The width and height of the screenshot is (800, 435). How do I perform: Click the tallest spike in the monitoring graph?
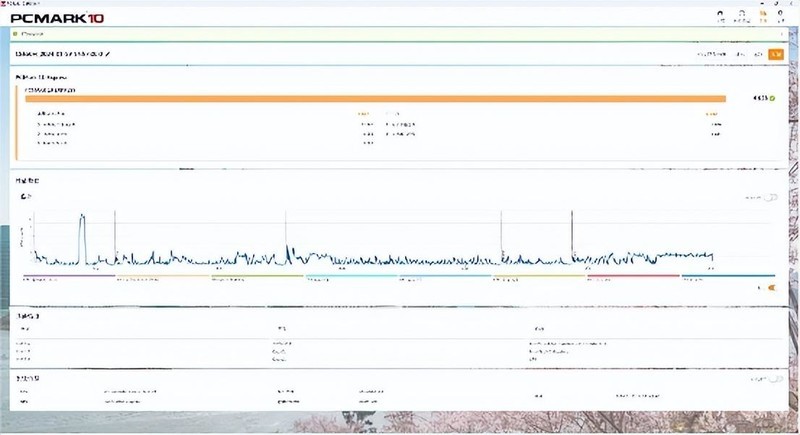83,216
